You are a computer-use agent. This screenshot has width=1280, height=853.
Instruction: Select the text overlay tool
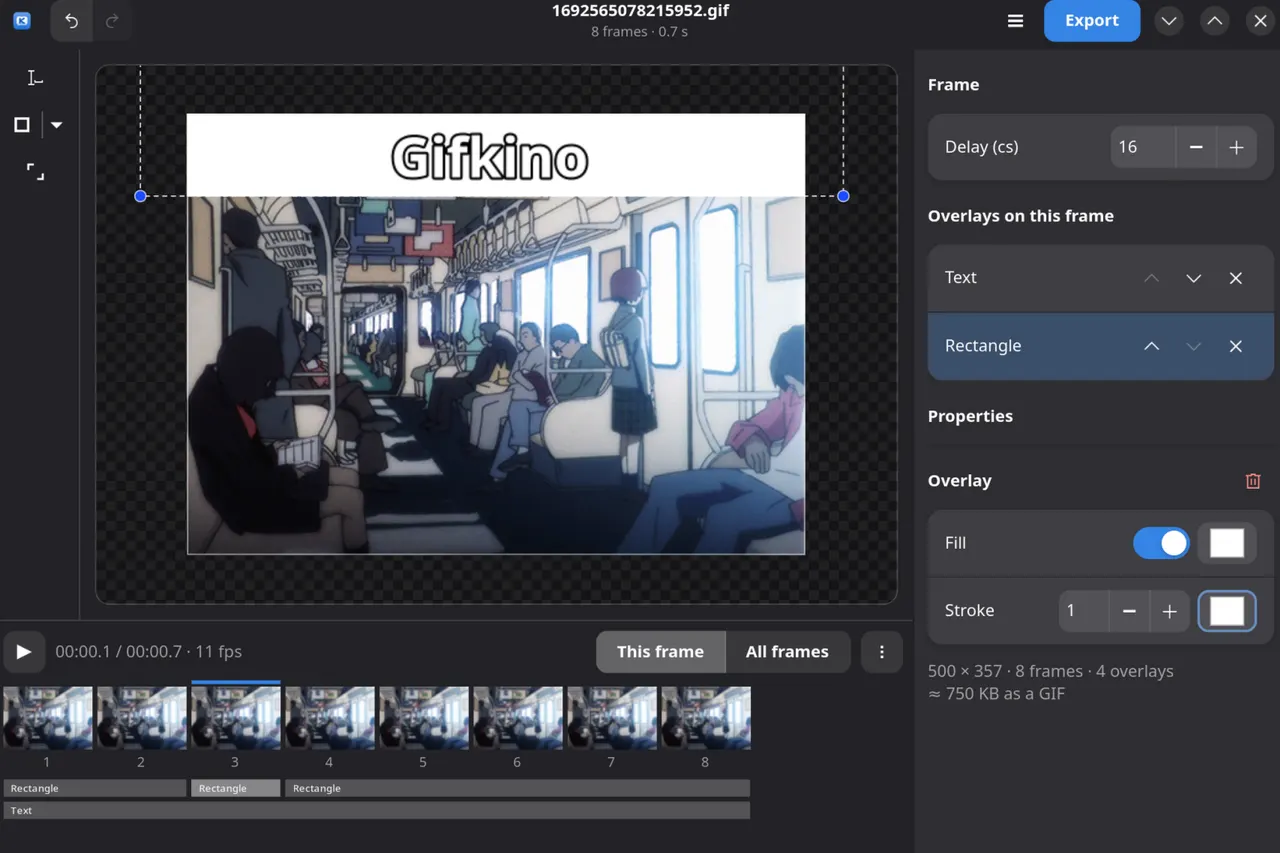35,77
